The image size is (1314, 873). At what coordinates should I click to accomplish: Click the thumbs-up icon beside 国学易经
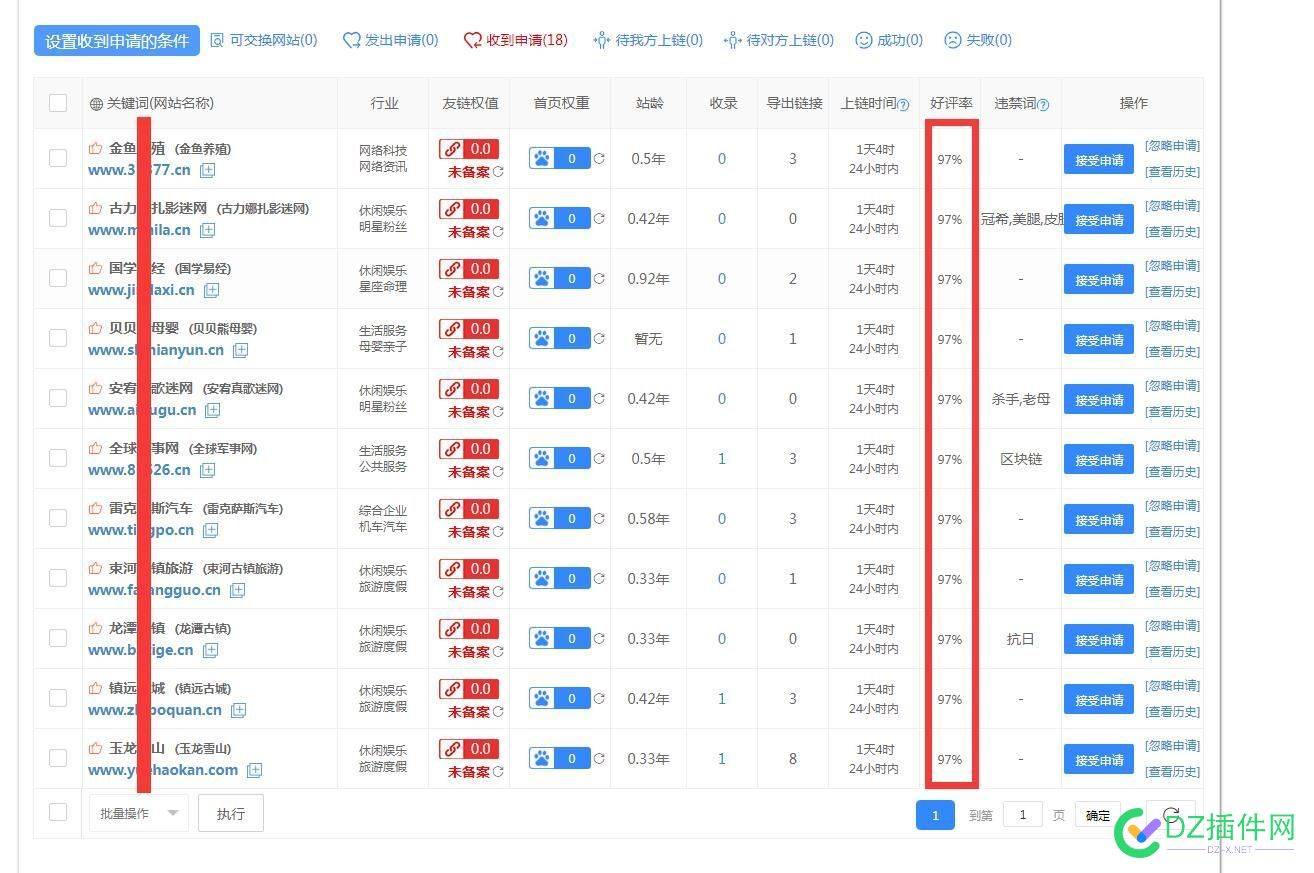[95, 268]
